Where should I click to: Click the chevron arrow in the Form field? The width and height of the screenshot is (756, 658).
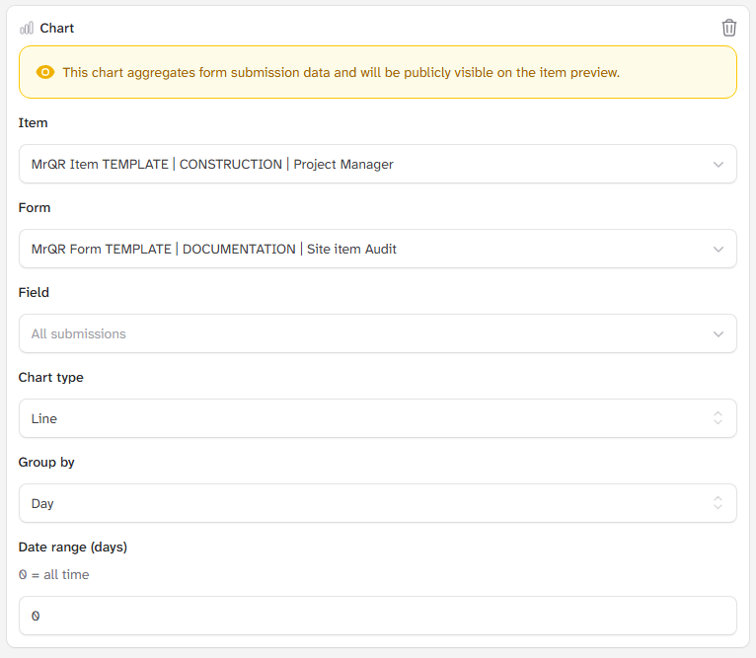tap(718, 249)
